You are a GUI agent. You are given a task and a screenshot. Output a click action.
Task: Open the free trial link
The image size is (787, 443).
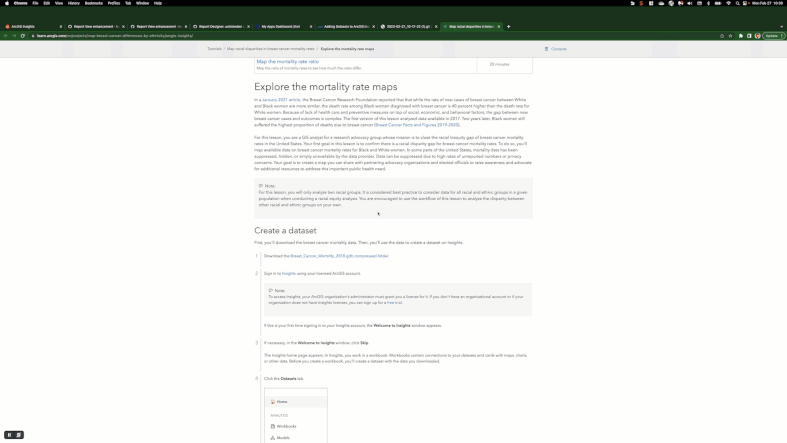point(394,303)
